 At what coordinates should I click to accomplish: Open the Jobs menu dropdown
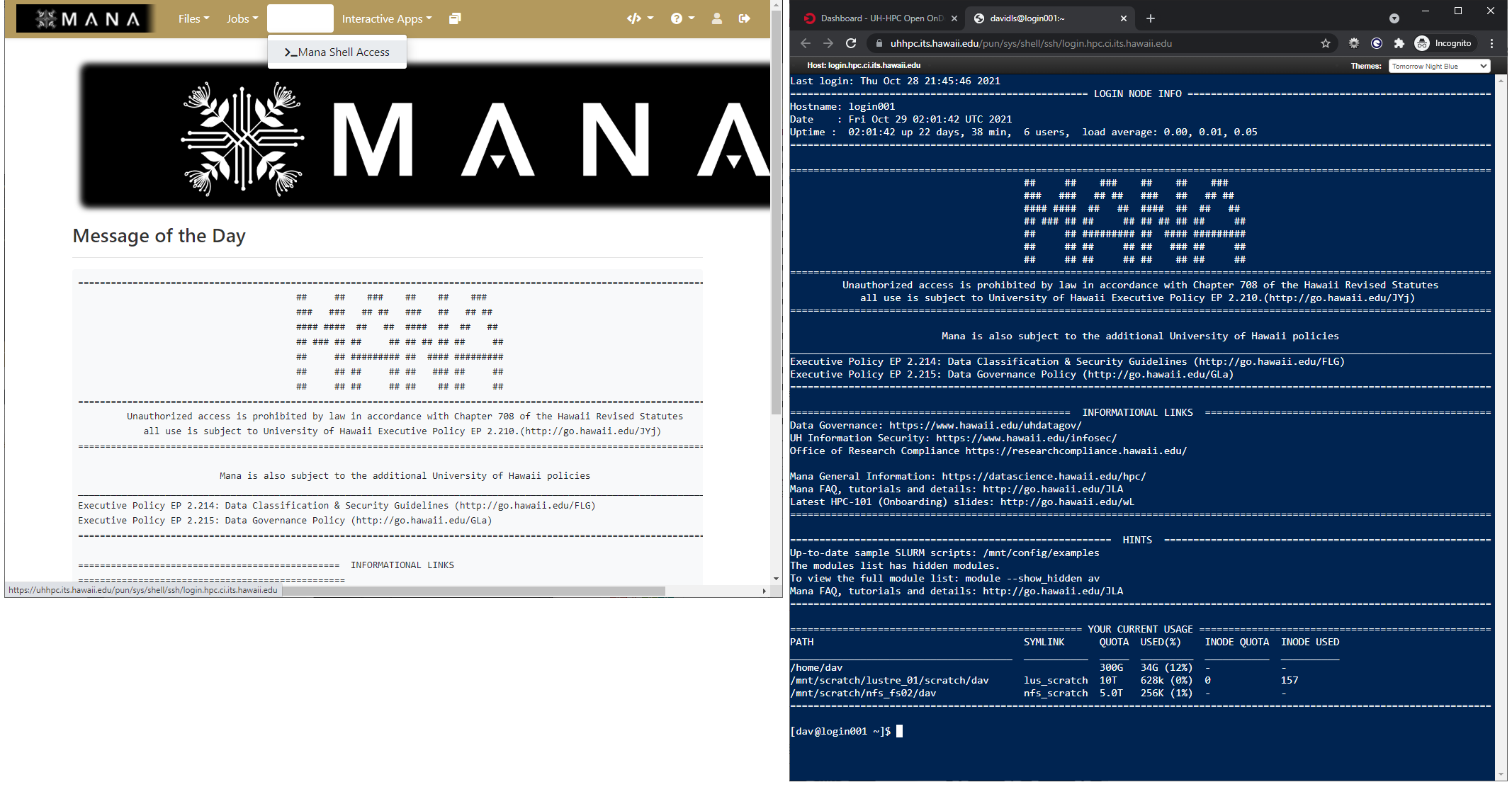[x=242, y=18]
